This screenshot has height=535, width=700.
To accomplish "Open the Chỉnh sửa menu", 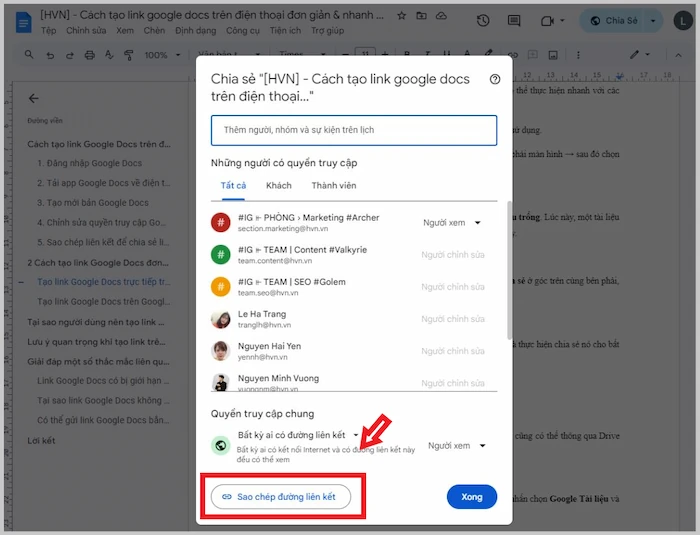I will pyautogui.click(x=86, y=31).
